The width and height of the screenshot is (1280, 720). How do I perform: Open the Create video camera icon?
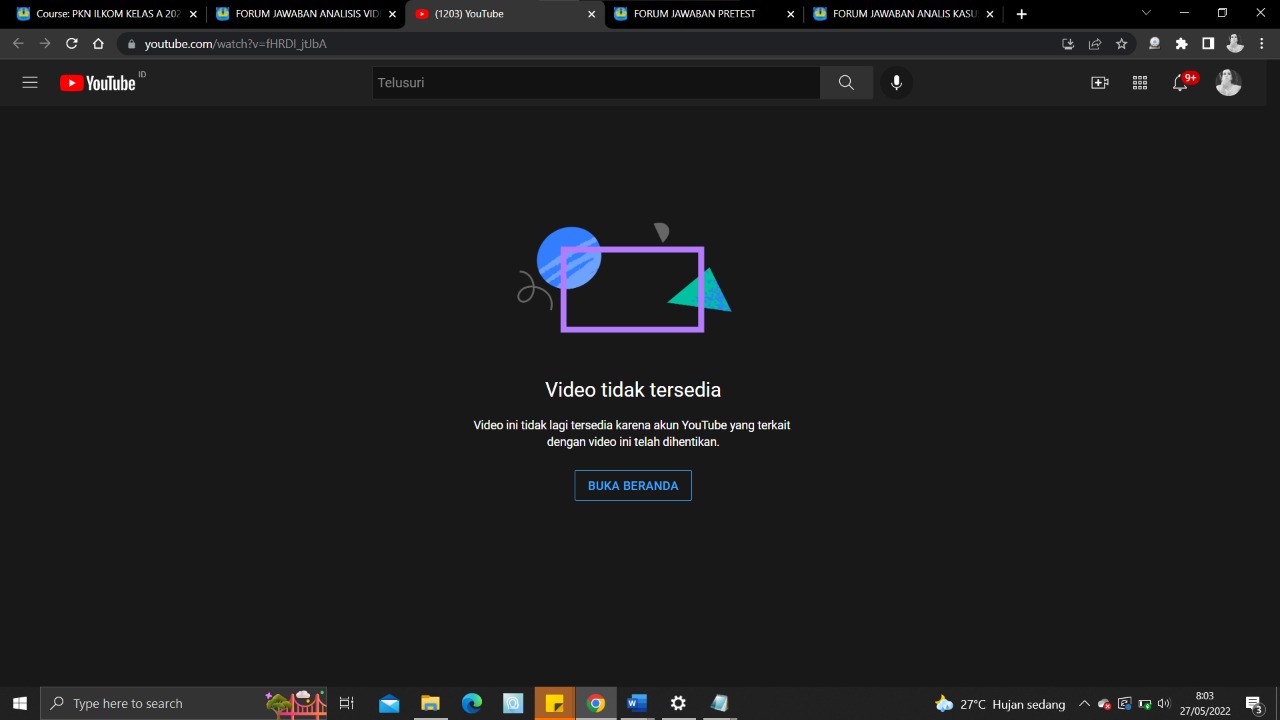click(1099, 83)
